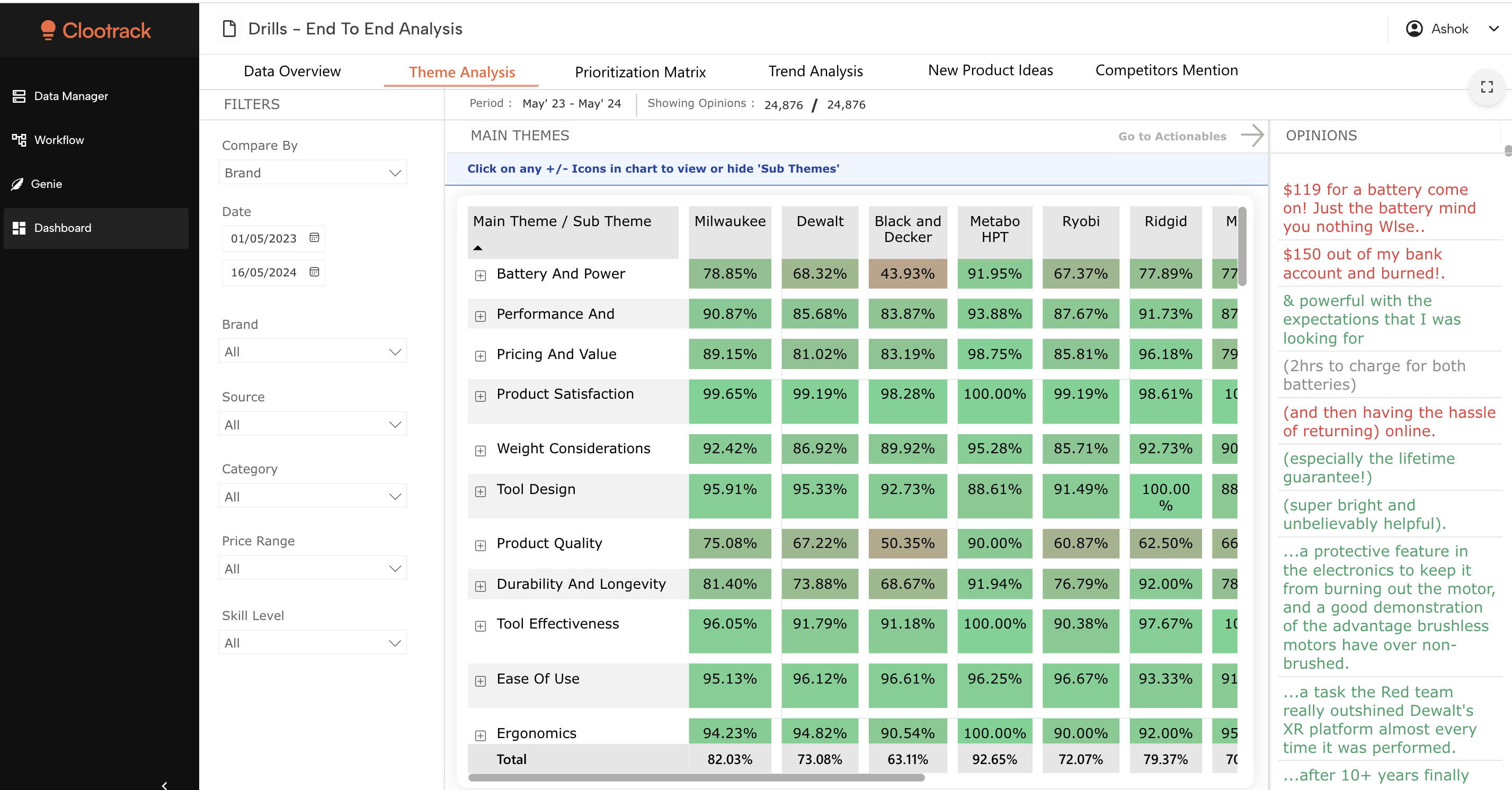1512x790 pixels.
Task: Open calendar icon for start date 01/05/2023
Action: point(314,238)
